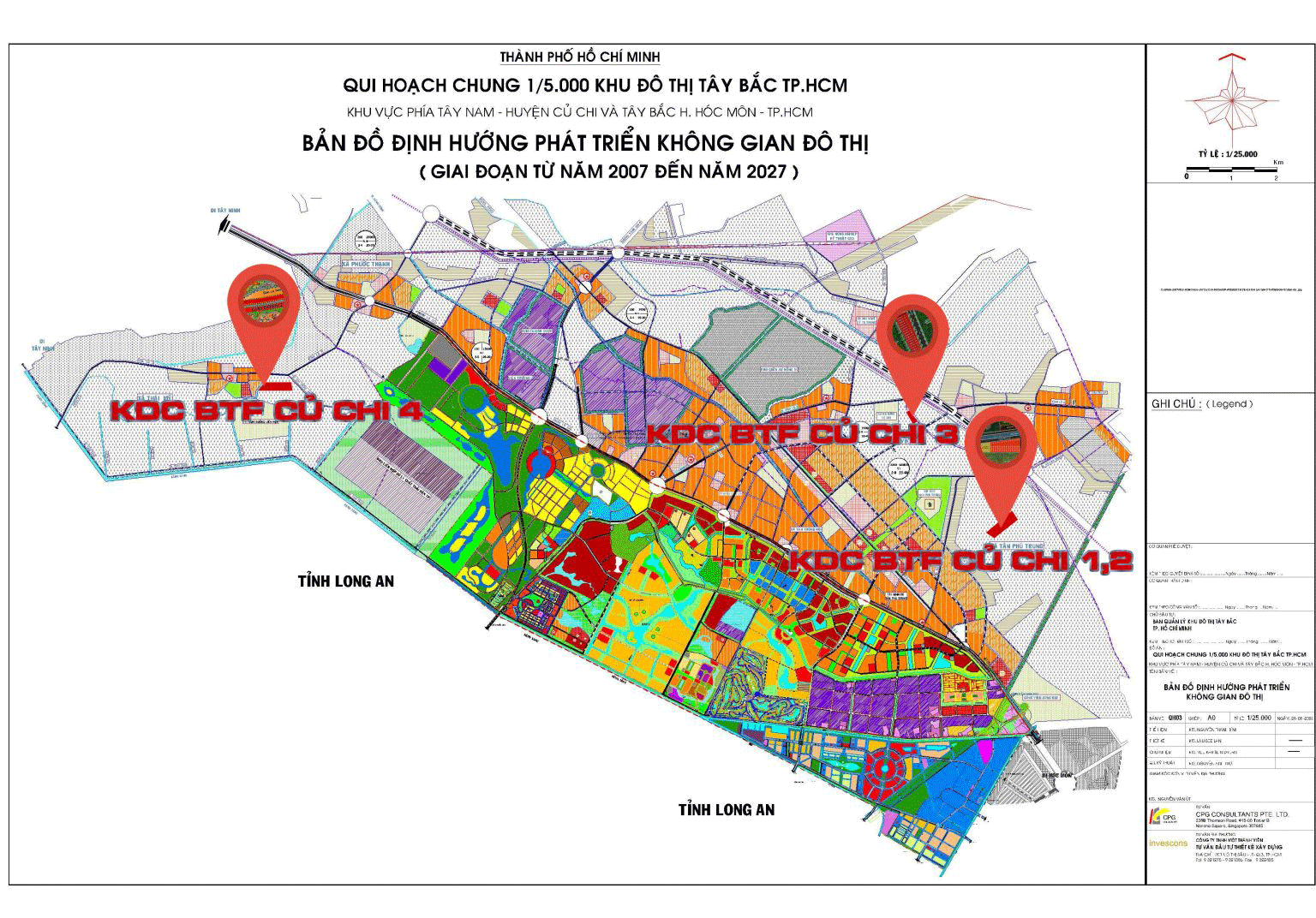Click the main title 'QUI HOẠCH CHUNG 1/5.000 KHU ĐÔ THỊ TÂY BẮC TP.HCM'

(595, 86)
